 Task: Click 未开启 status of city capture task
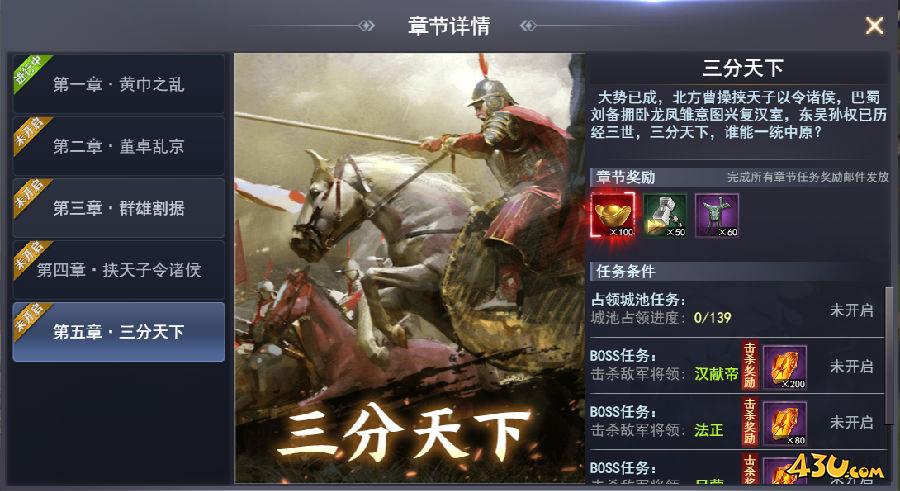click(852, 311)
